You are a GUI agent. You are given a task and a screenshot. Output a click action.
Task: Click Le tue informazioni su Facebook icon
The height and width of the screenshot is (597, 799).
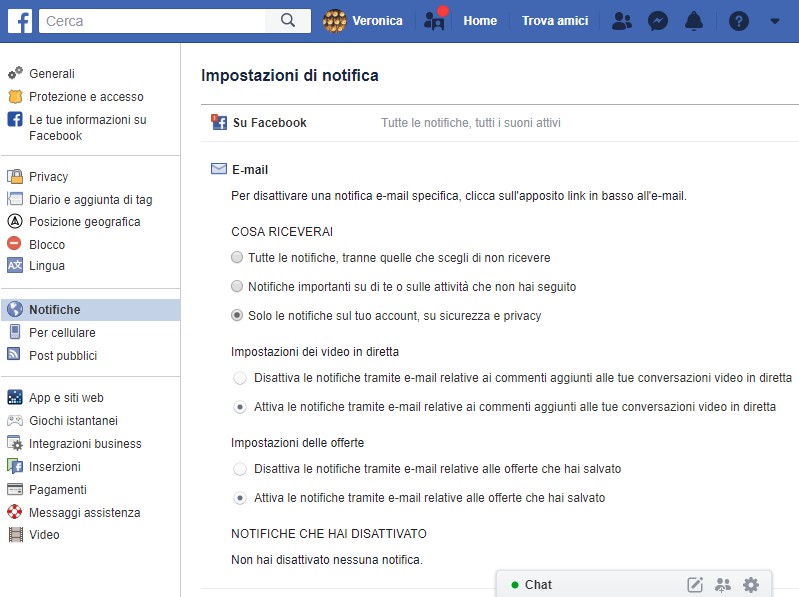[x=15, y=119]
